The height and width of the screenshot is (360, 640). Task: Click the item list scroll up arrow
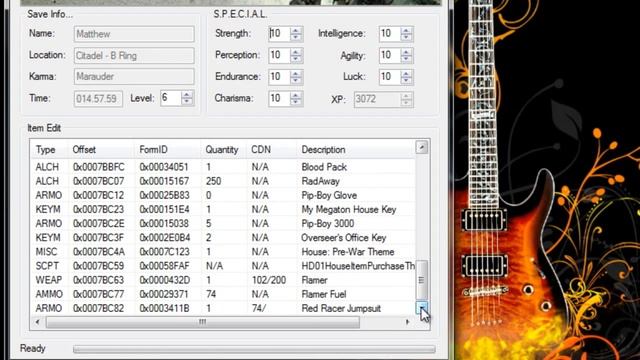pyautogui.click(x=422, y=147)
